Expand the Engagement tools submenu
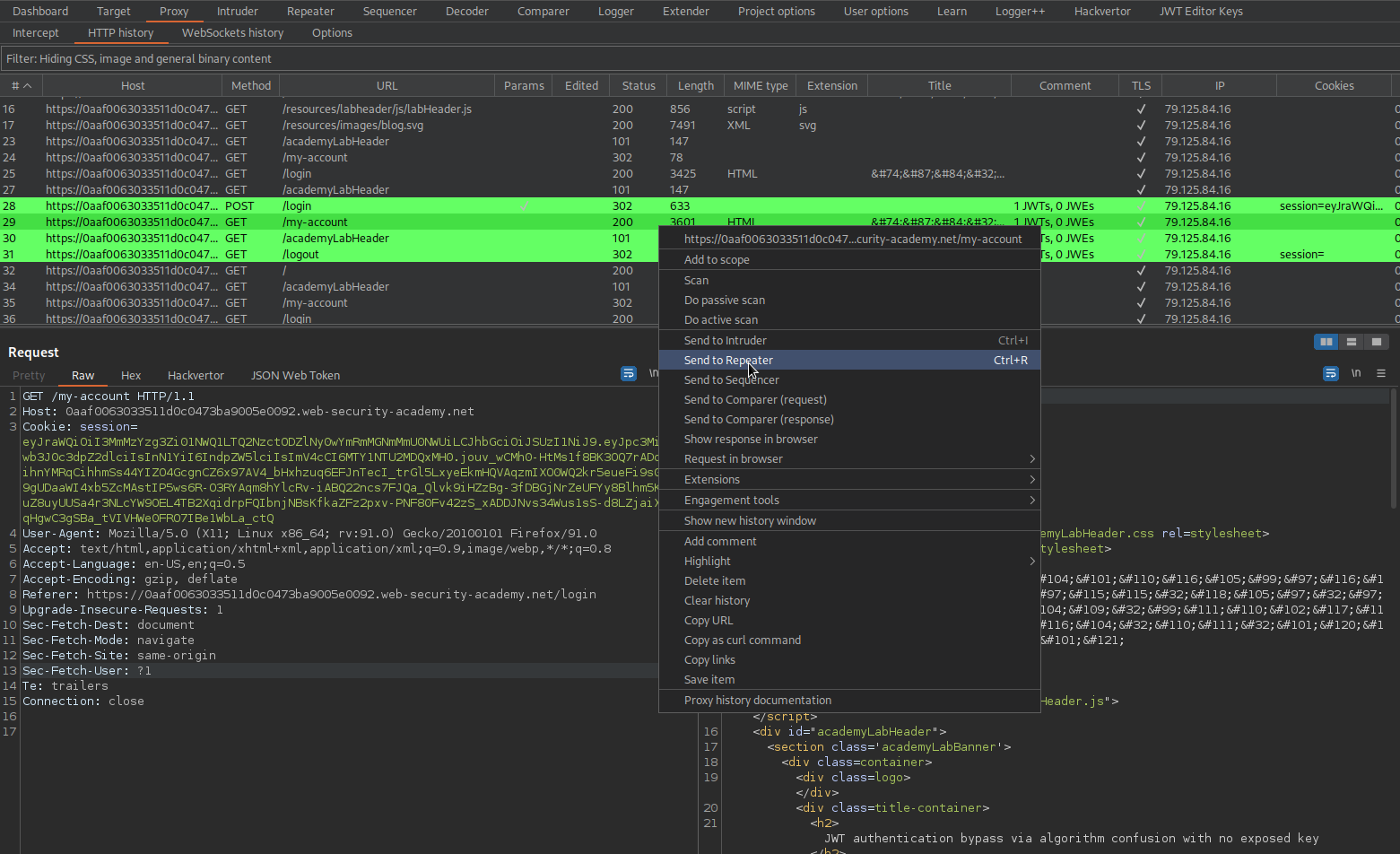1400x854 pixels. point(1032,501)
